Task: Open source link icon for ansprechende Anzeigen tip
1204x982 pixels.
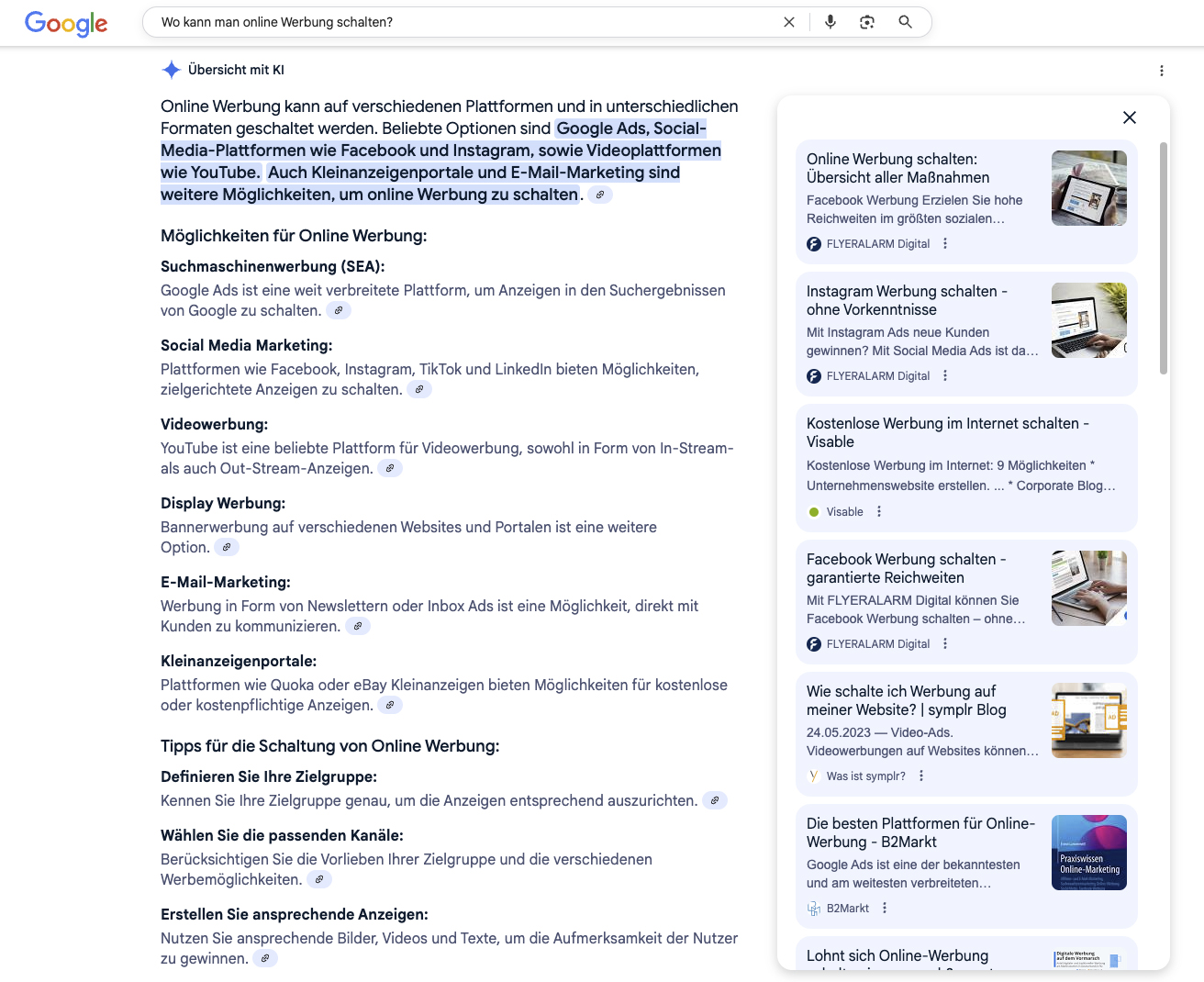Action: (x=265, y=958)
